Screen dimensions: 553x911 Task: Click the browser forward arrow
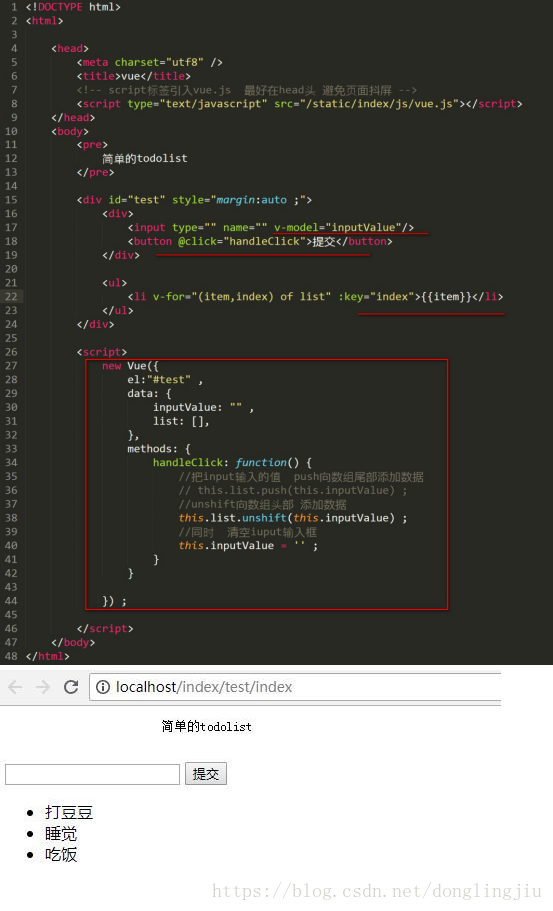[x=43, y=687]
